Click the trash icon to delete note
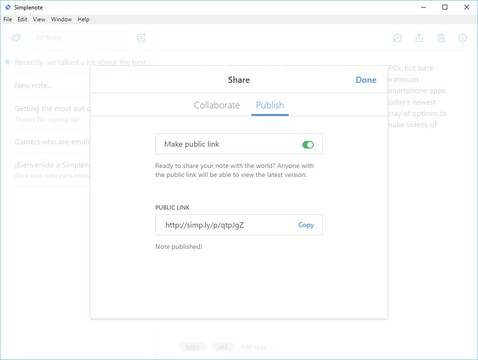Viewport: 478px width, 360px height. click(441, 38)
